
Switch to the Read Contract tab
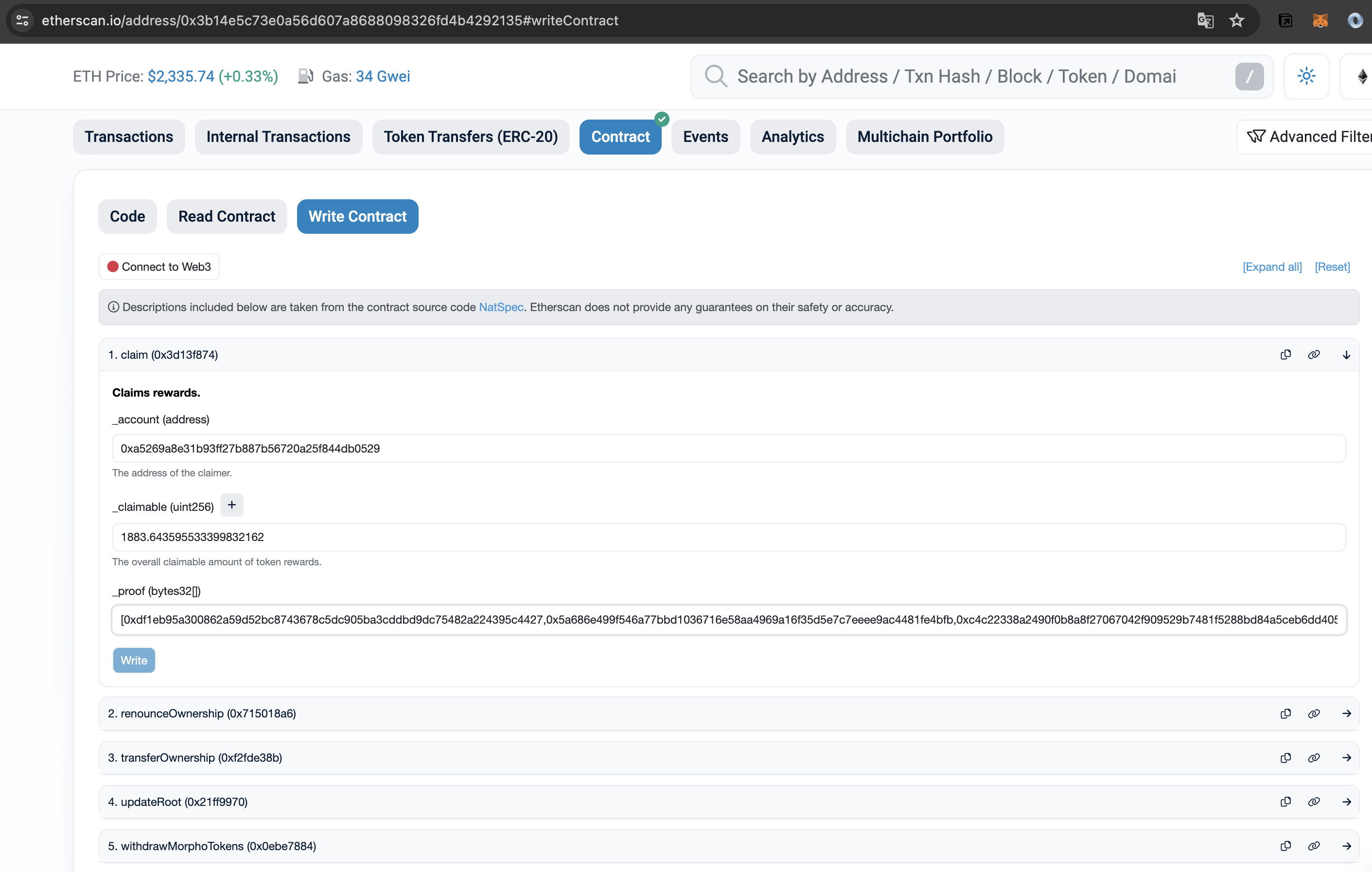[x=226, y=216]
